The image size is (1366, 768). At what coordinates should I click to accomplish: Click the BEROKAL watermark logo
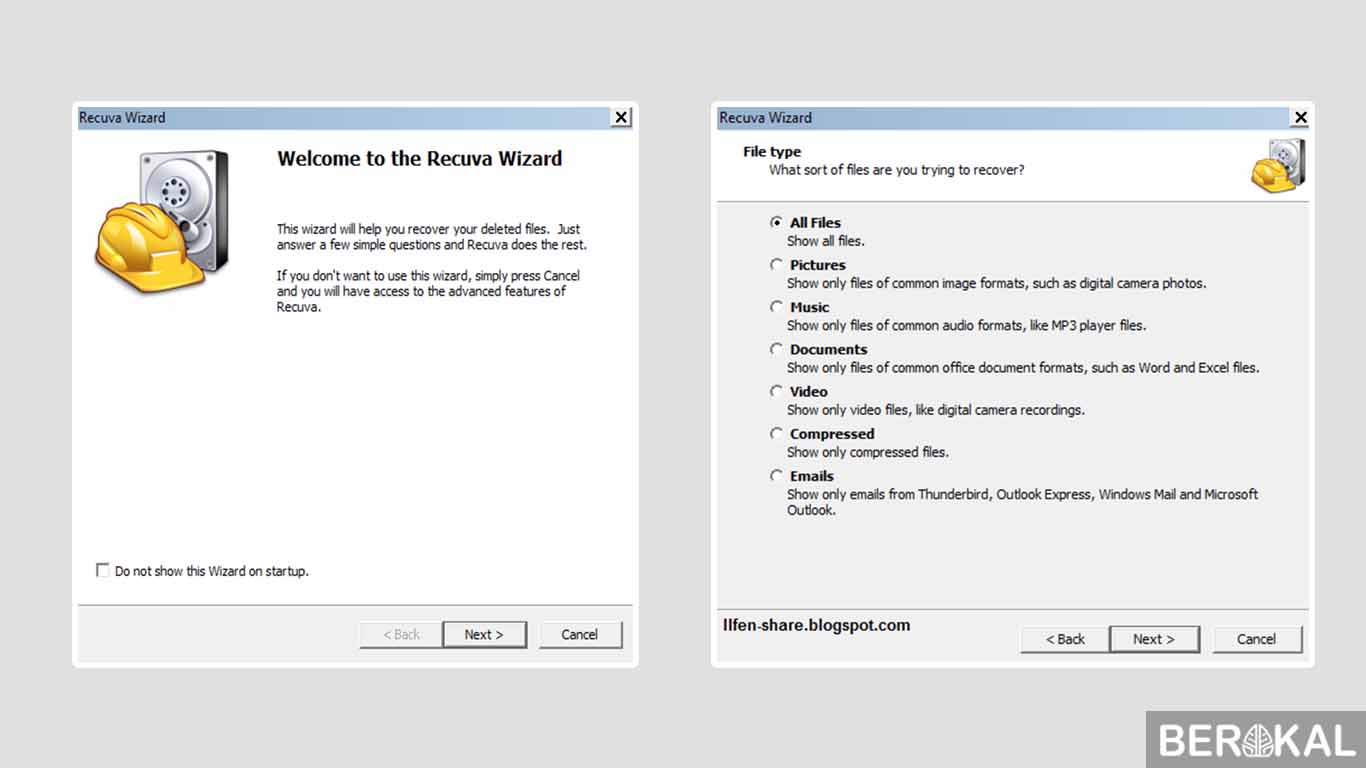click(1253, 740)
